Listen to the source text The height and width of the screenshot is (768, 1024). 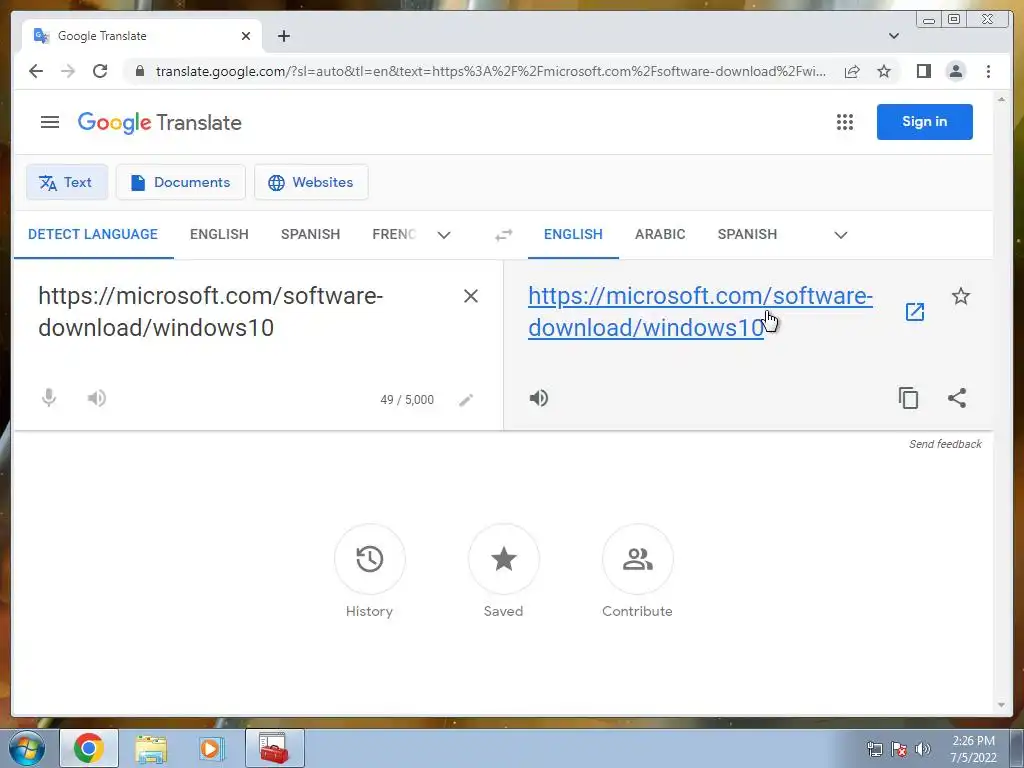click(97, 398)
